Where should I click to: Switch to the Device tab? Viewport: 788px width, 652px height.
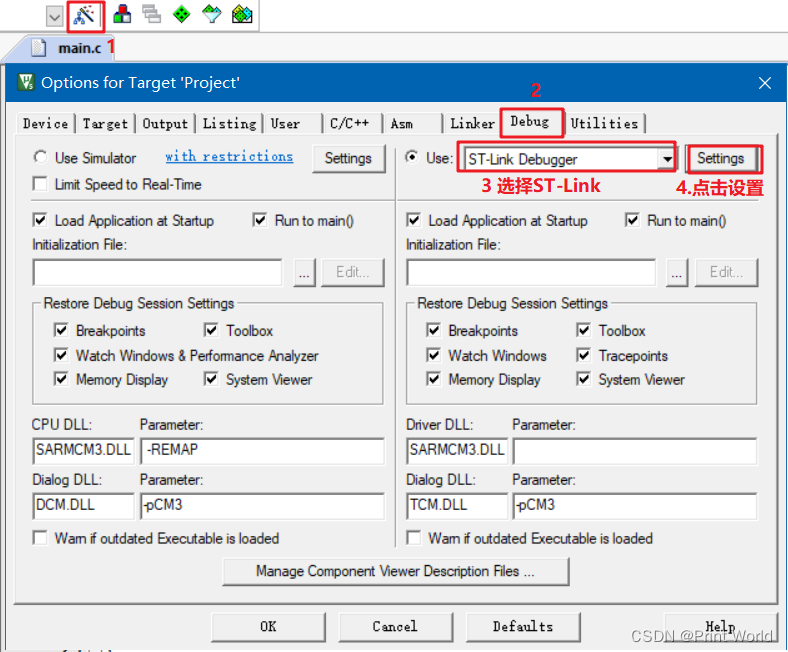(x=45, y=124)
